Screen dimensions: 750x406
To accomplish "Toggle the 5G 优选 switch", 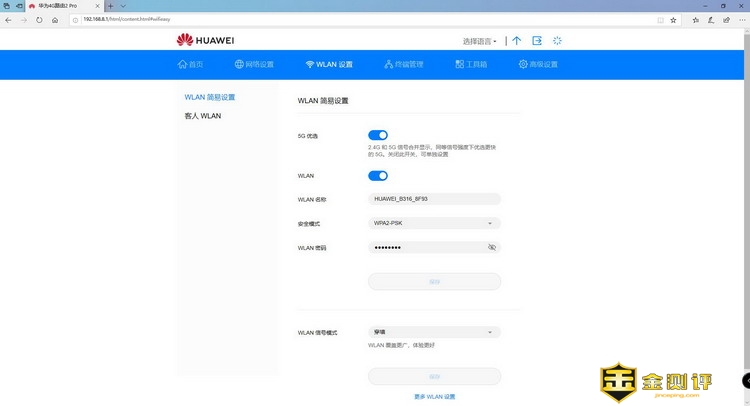I will pos(378,135).
